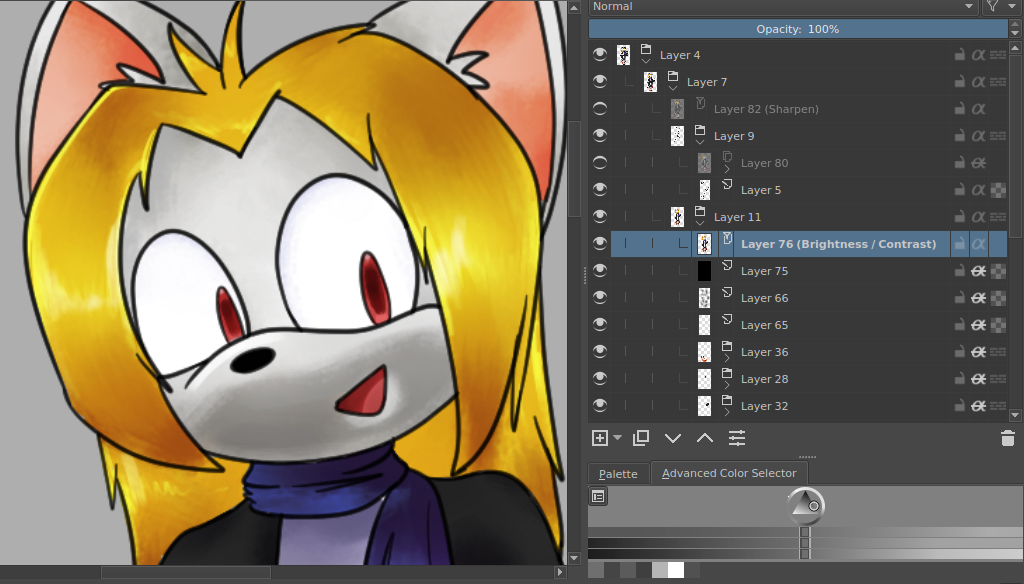This screenshot has height=584, width=1024.
Task: Click the Opacity 100% slider bar
Action: tap(797, 29)
